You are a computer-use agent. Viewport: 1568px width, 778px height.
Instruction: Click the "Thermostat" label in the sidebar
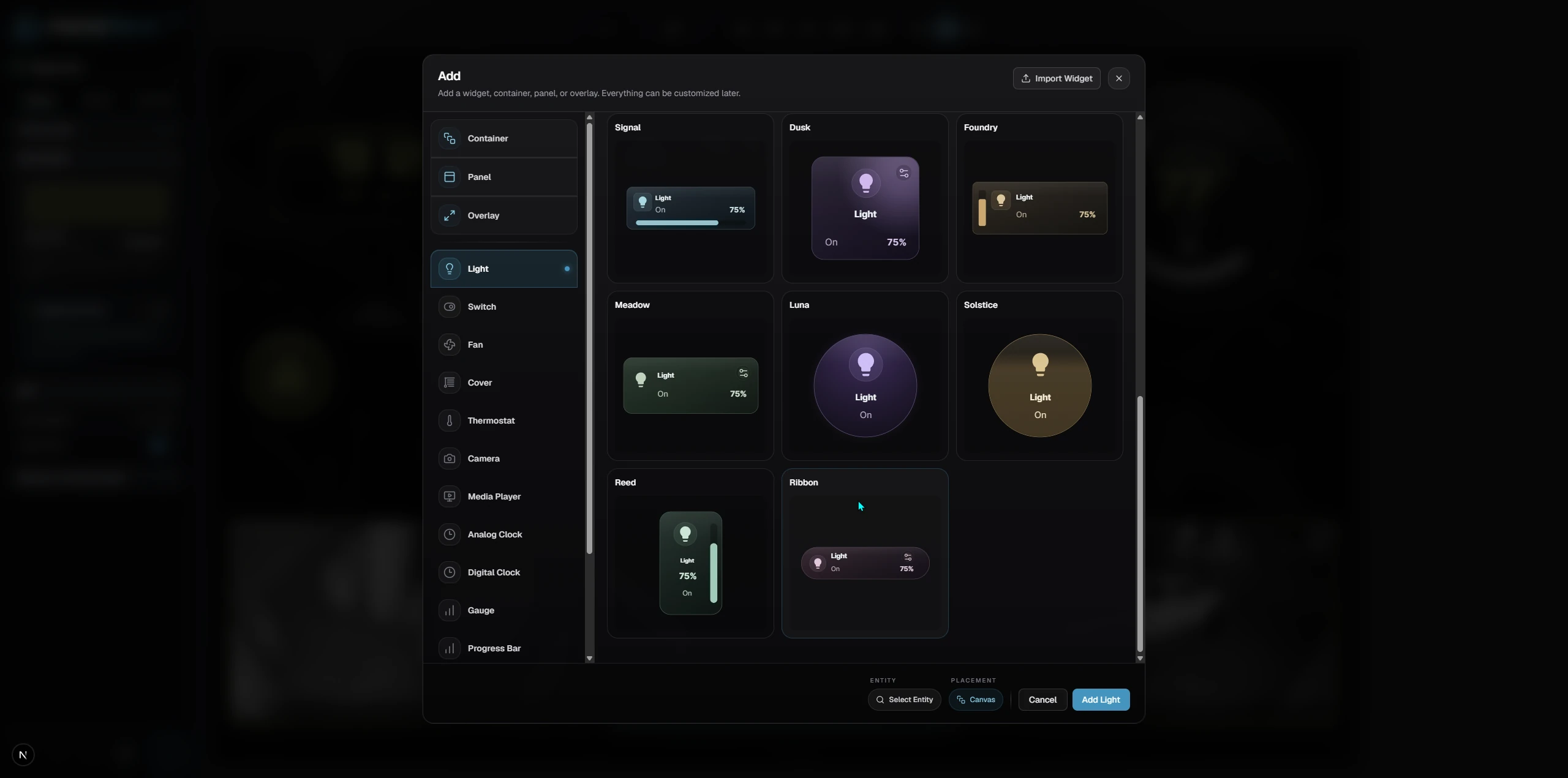(491, 421)
